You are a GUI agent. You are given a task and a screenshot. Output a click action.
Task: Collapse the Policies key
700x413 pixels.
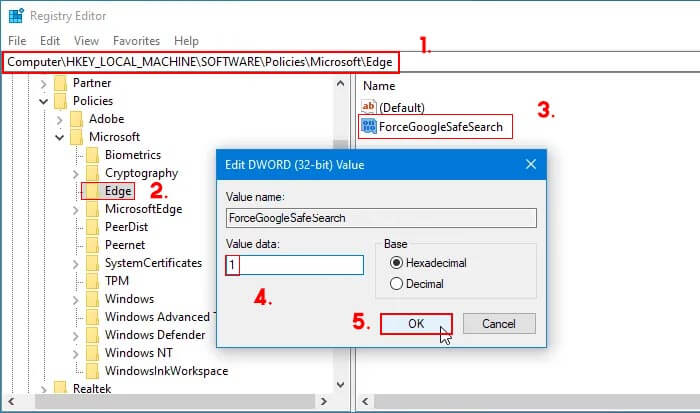click(x=43, y=101)
